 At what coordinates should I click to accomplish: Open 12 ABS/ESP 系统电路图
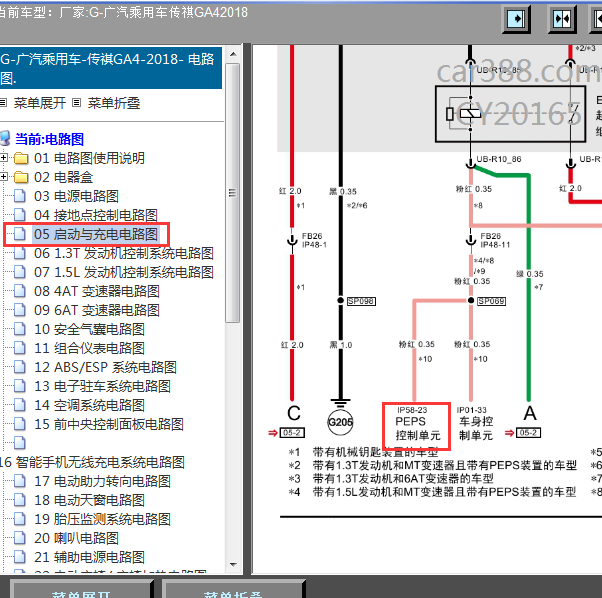(105, 367)
